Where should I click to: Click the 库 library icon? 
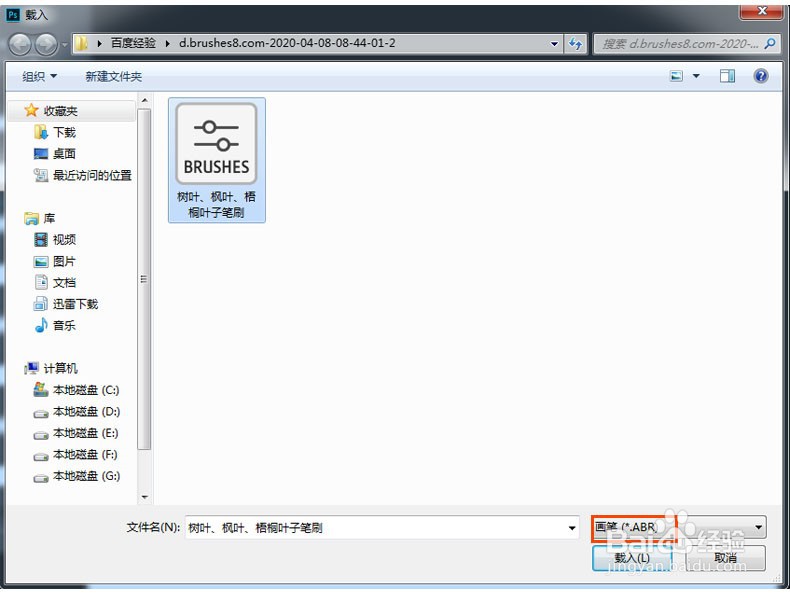coord(31,218)
